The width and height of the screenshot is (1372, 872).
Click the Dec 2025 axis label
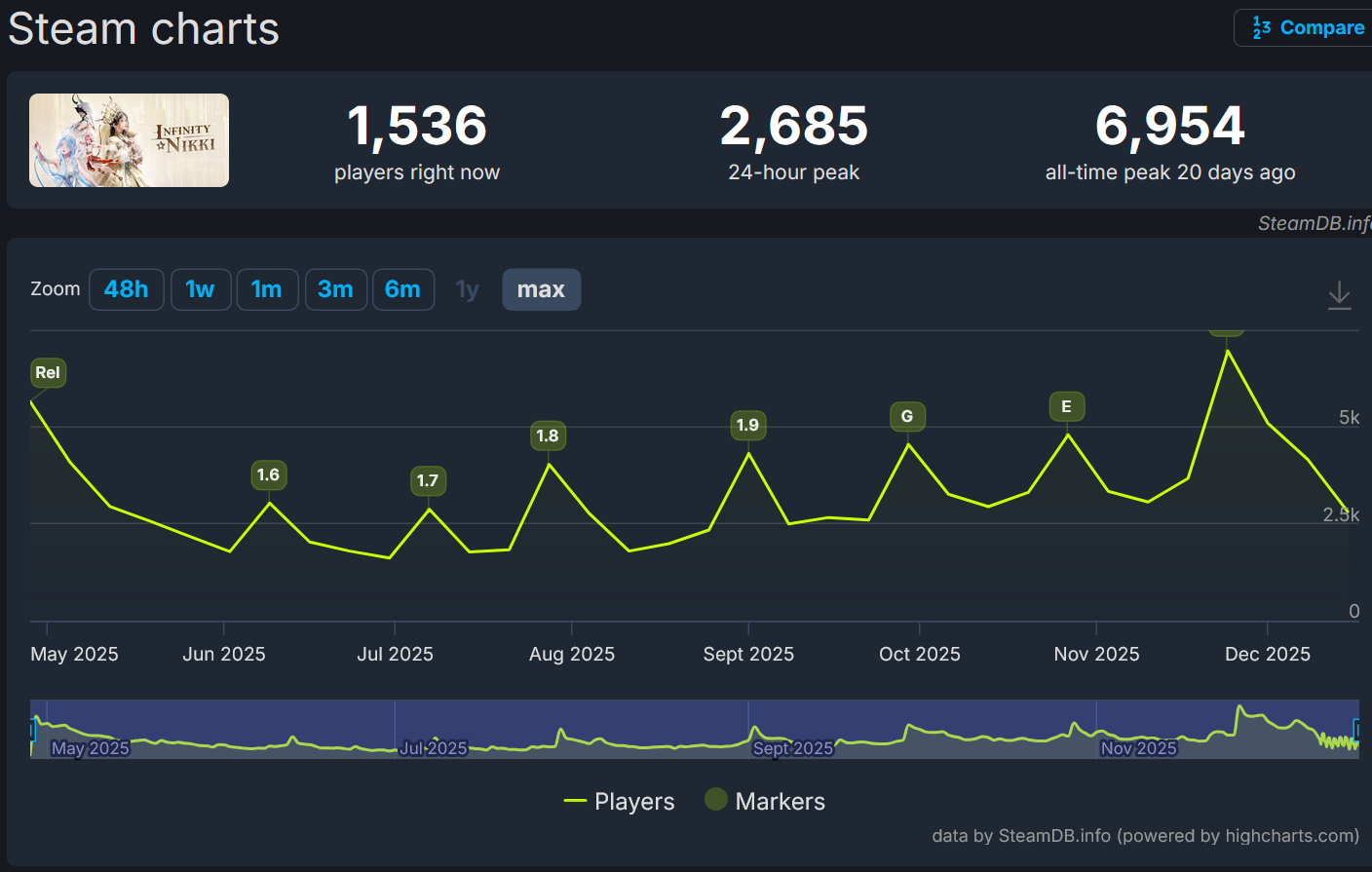1268,654
